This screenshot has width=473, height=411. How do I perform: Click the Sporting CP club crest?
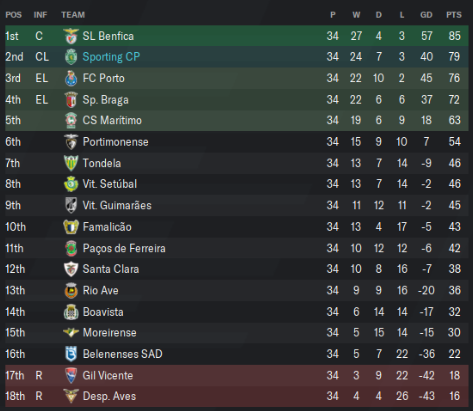pos(71,57)
